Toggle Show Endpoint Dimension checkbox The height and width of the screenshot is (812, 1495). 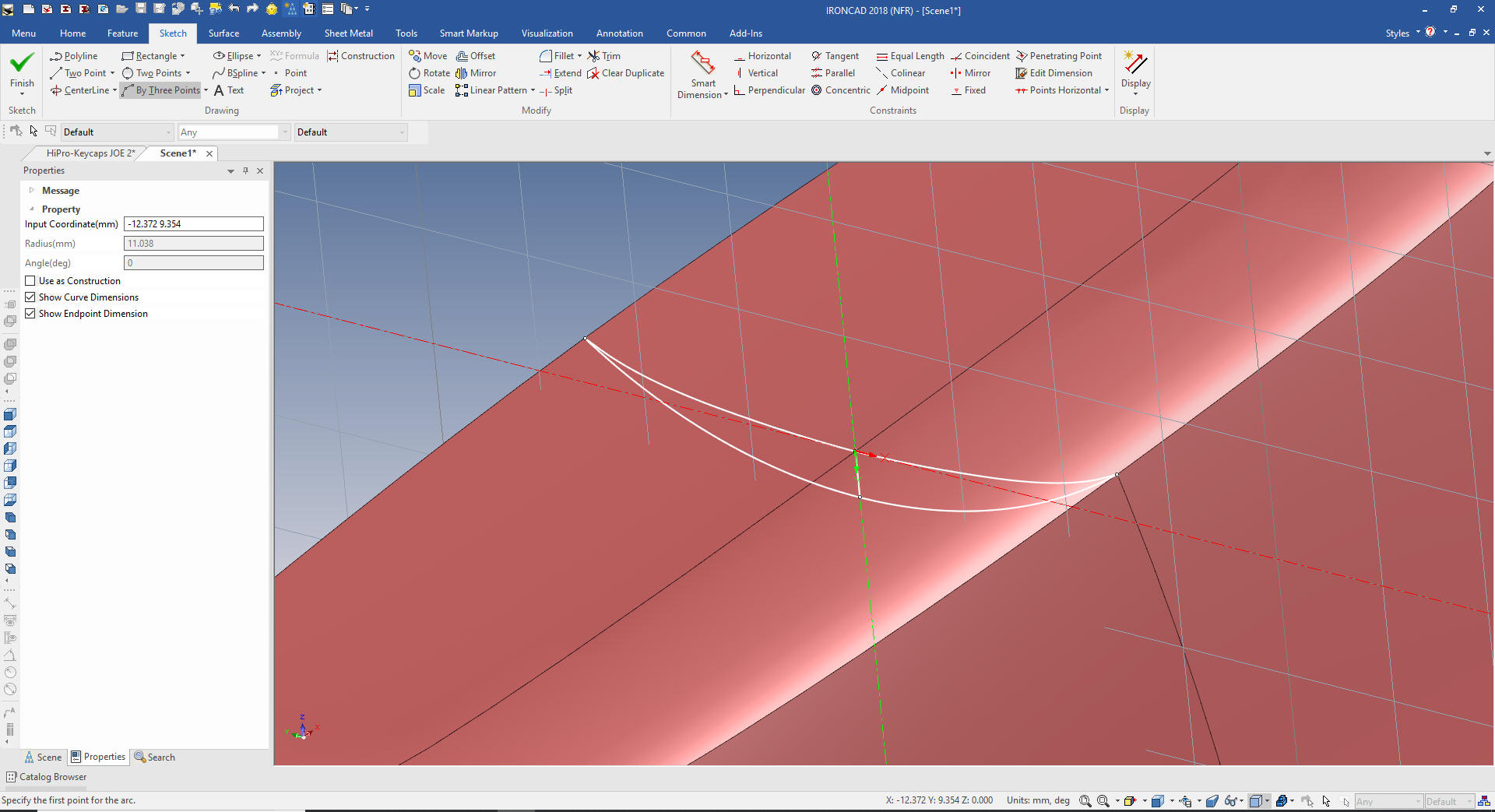(x=30, y=314)
